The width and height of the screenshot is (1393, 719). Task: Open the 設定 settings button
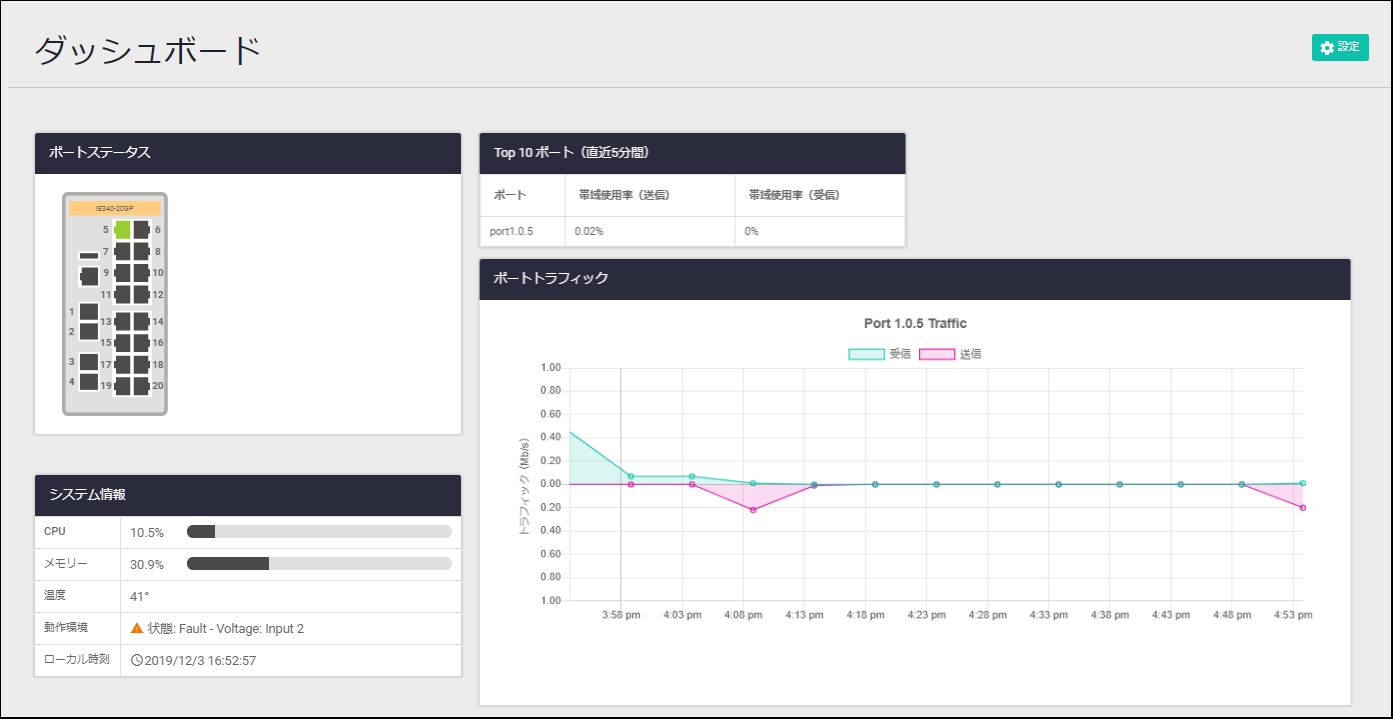[1339, 47]
